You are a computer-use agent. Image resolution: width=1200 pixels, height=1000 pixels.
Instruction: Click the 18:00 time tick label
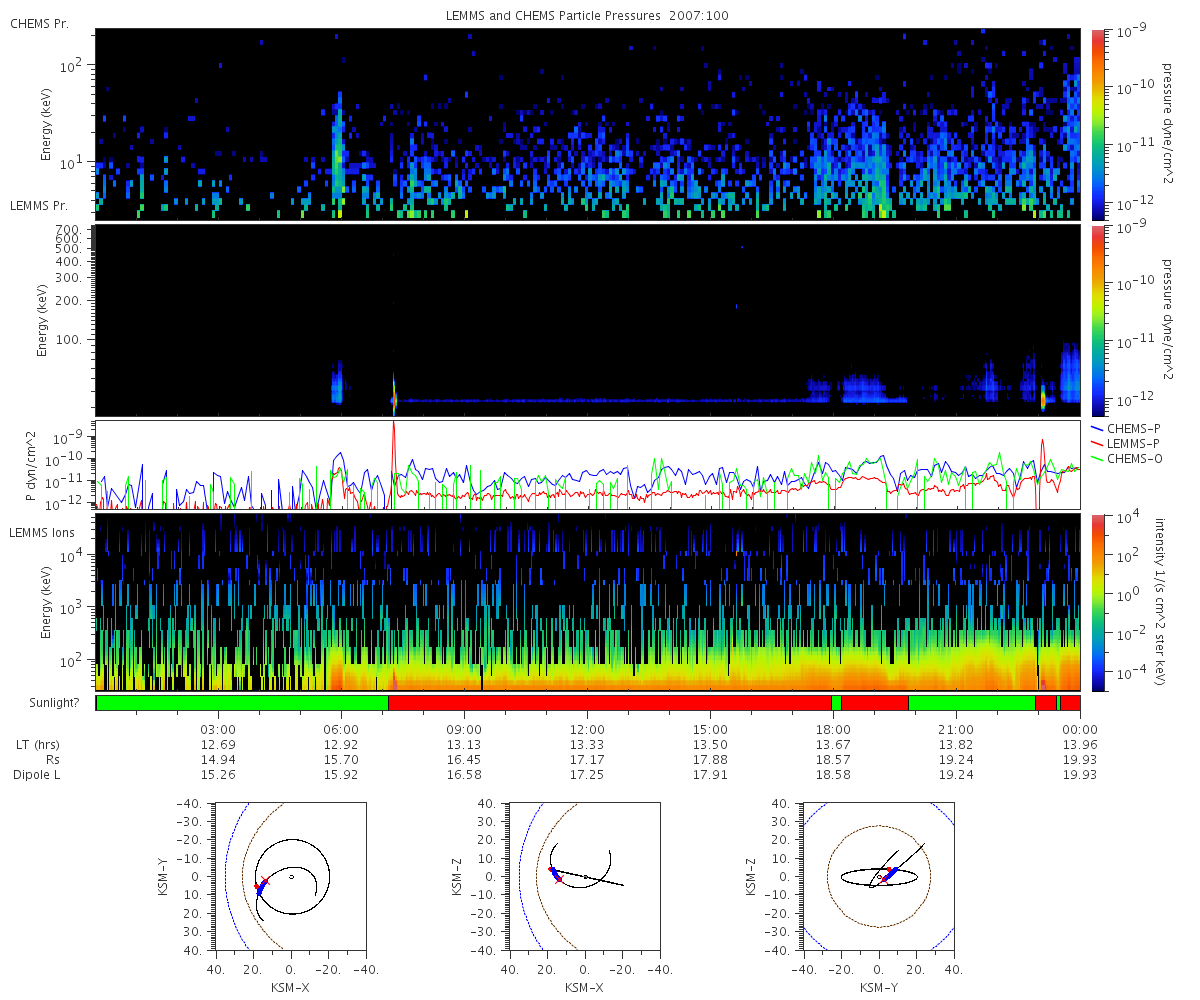coord(833,729)
